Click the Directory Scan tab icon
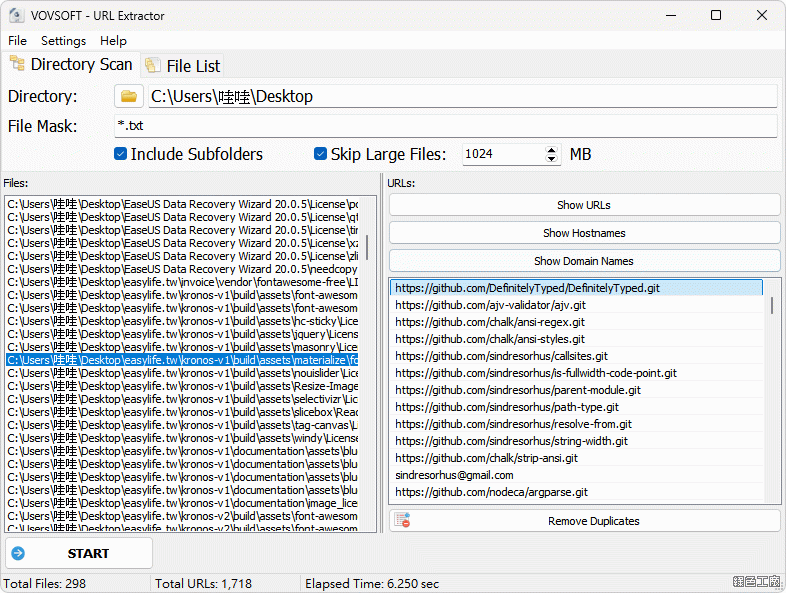Screen dimensions: 786x593 (17, 64)
